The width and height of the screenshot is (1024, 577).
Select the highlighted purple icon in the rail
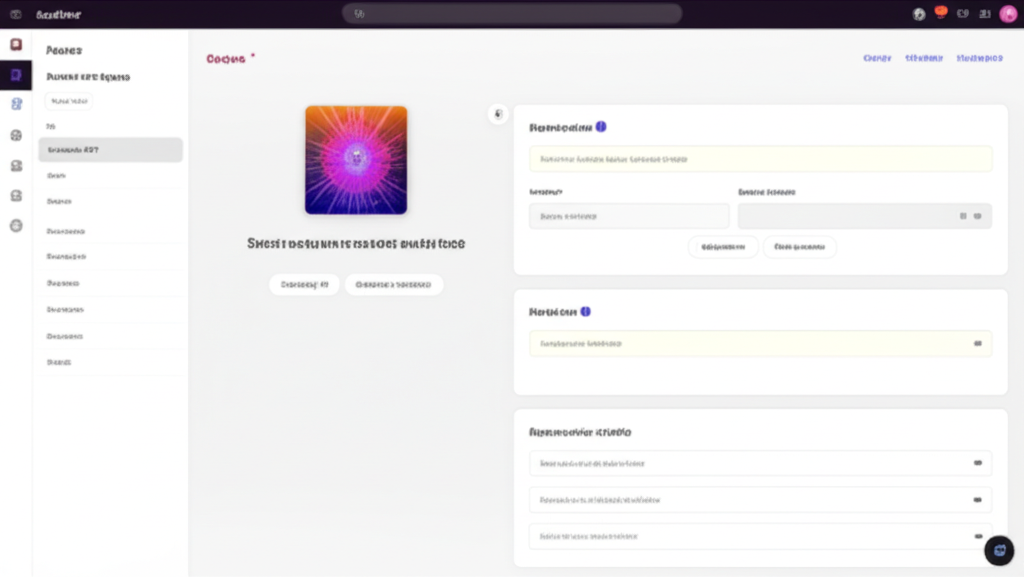pyautogui.click(x=16, y=75)
